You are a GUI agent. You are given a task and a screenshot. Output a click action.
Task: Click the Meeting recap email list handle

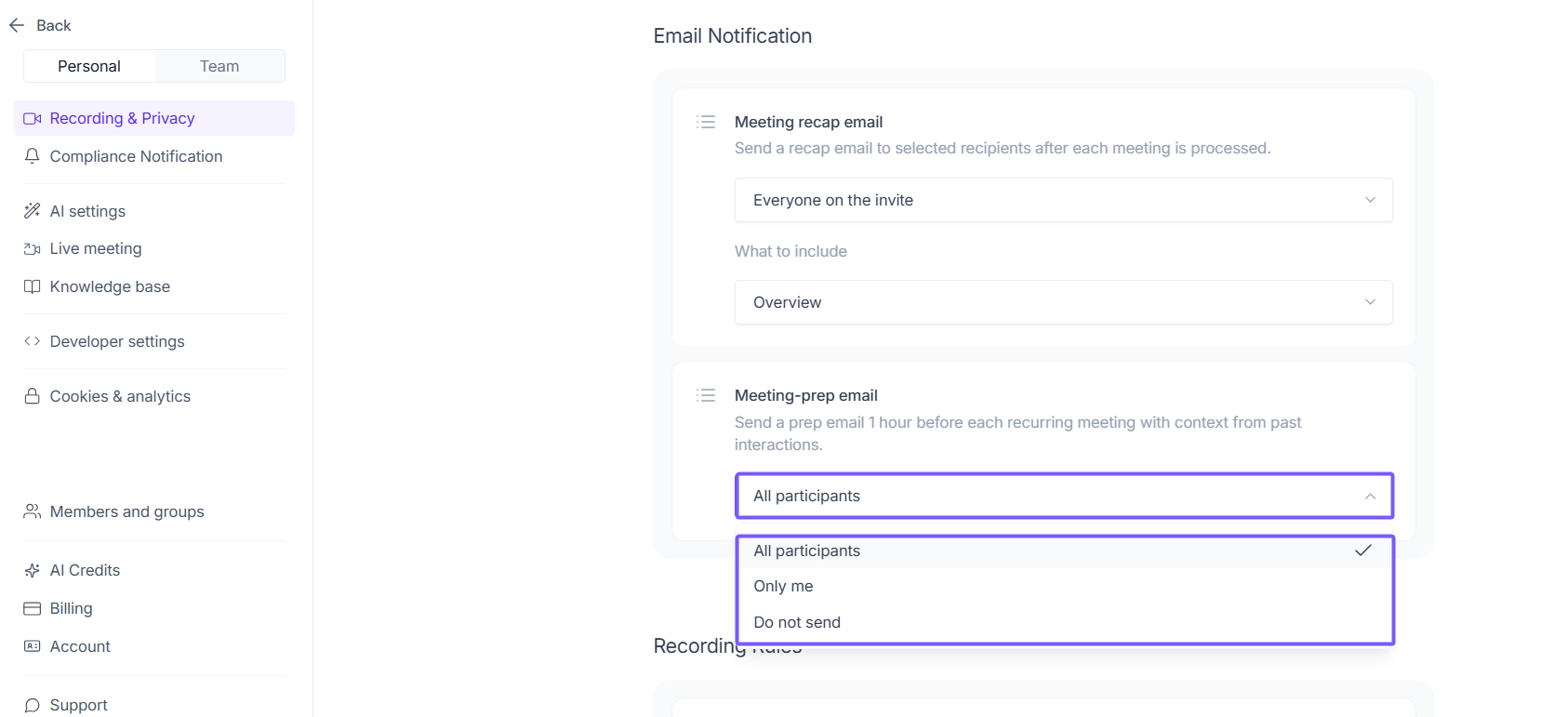coord(706,122)
